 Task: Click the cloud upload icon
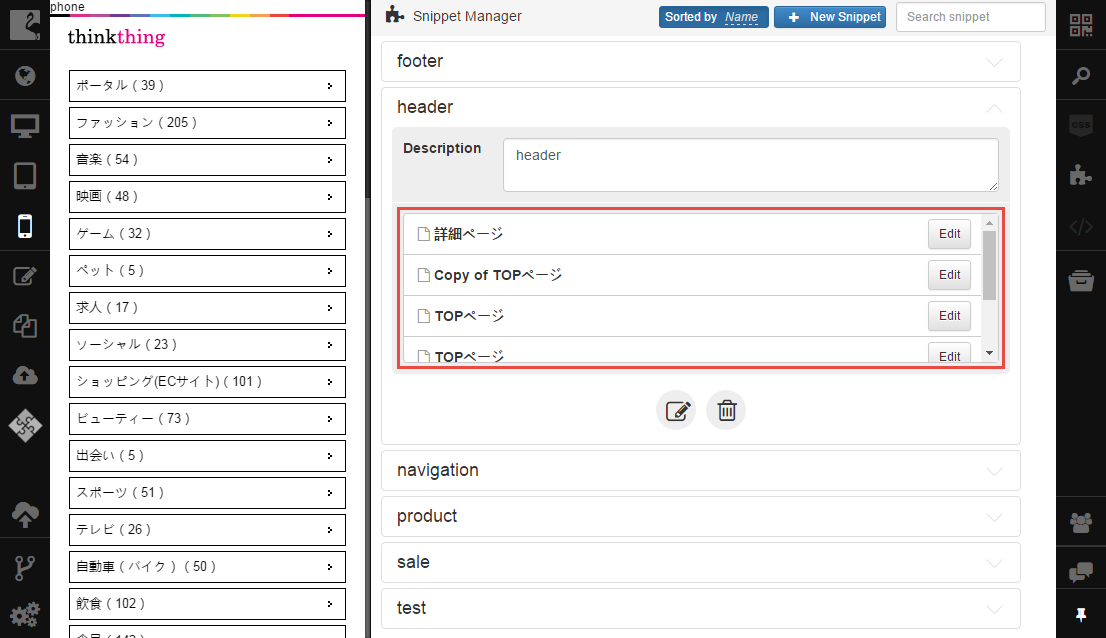(x=25, y=376)
